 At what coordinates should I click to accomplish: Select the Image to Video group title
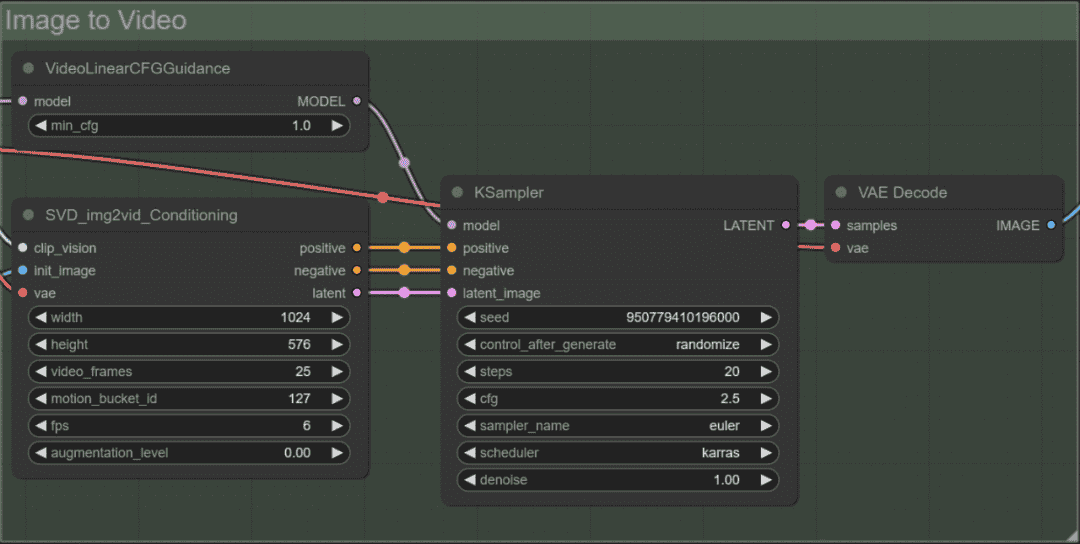96,21
